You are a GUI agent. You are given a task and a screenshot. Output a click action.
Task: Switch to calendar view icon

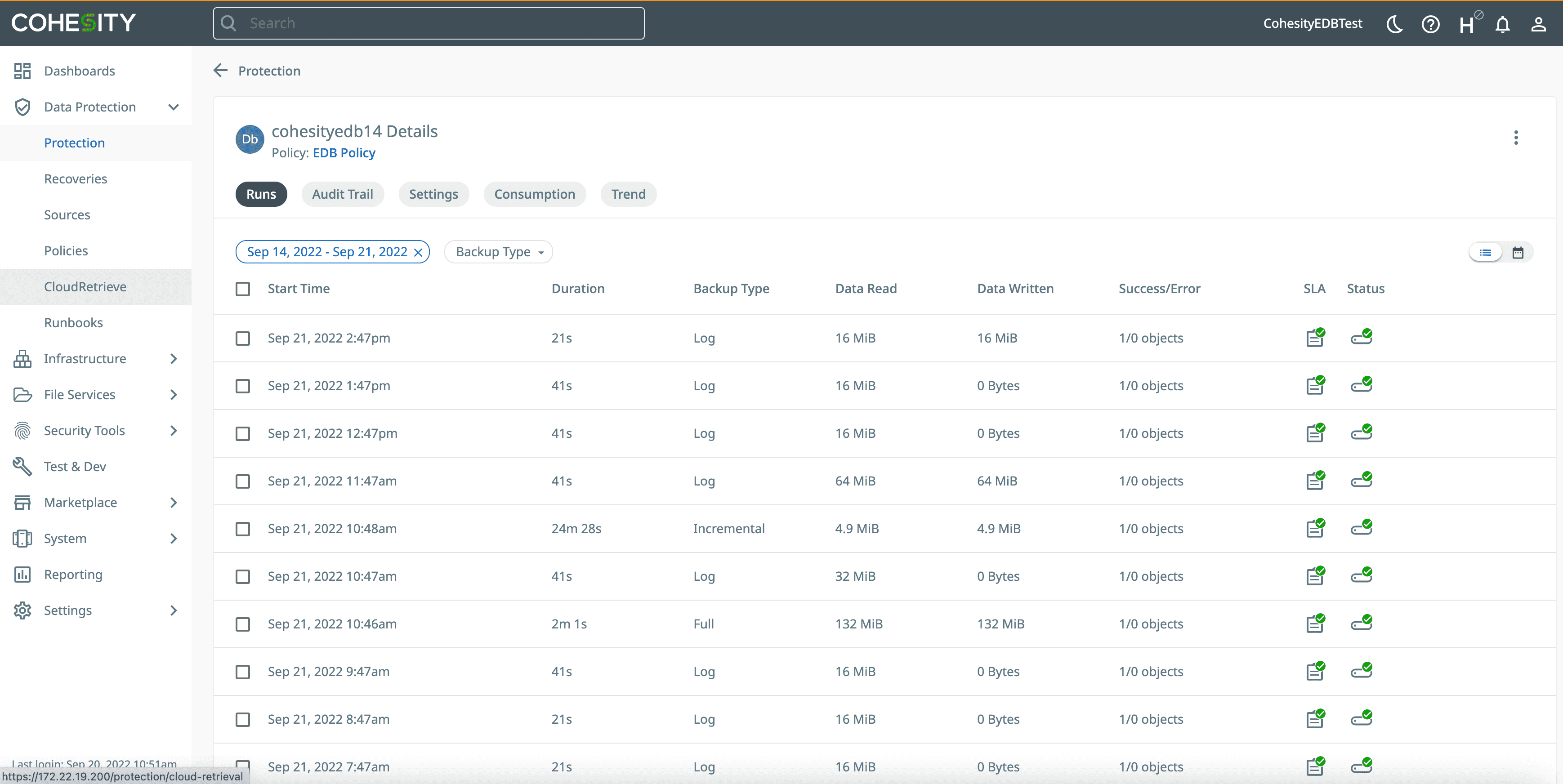pos(1518,253)
